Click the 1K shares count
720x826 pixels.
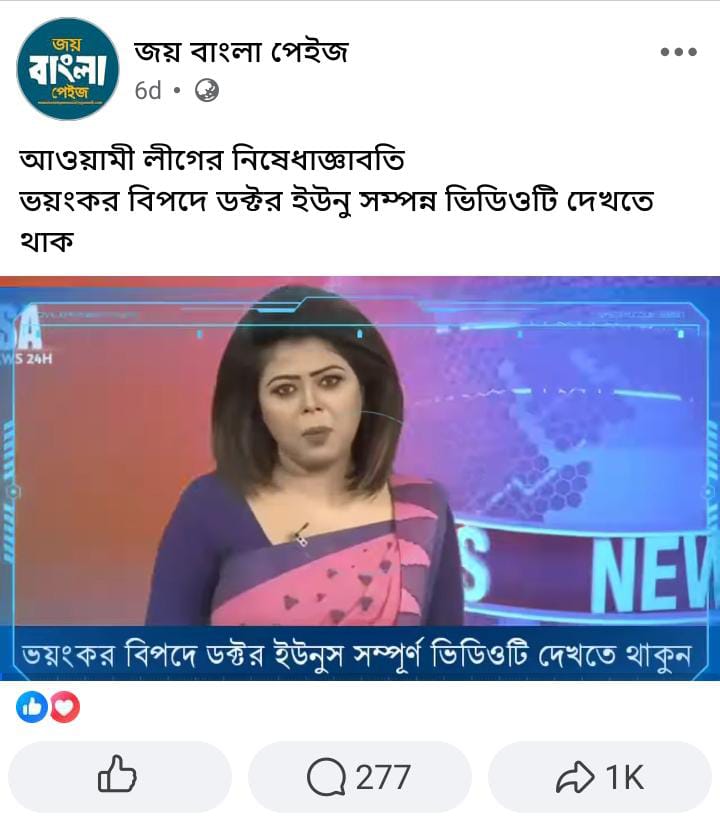[625, 777]
